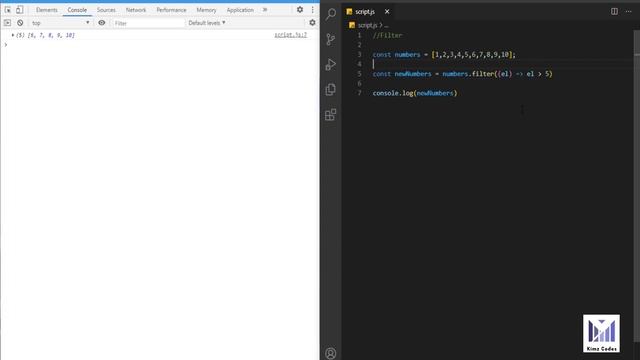Select script.js in the breadcrumb bar
This screenshot has width=640, height=360.
click(x=367, y=25)
